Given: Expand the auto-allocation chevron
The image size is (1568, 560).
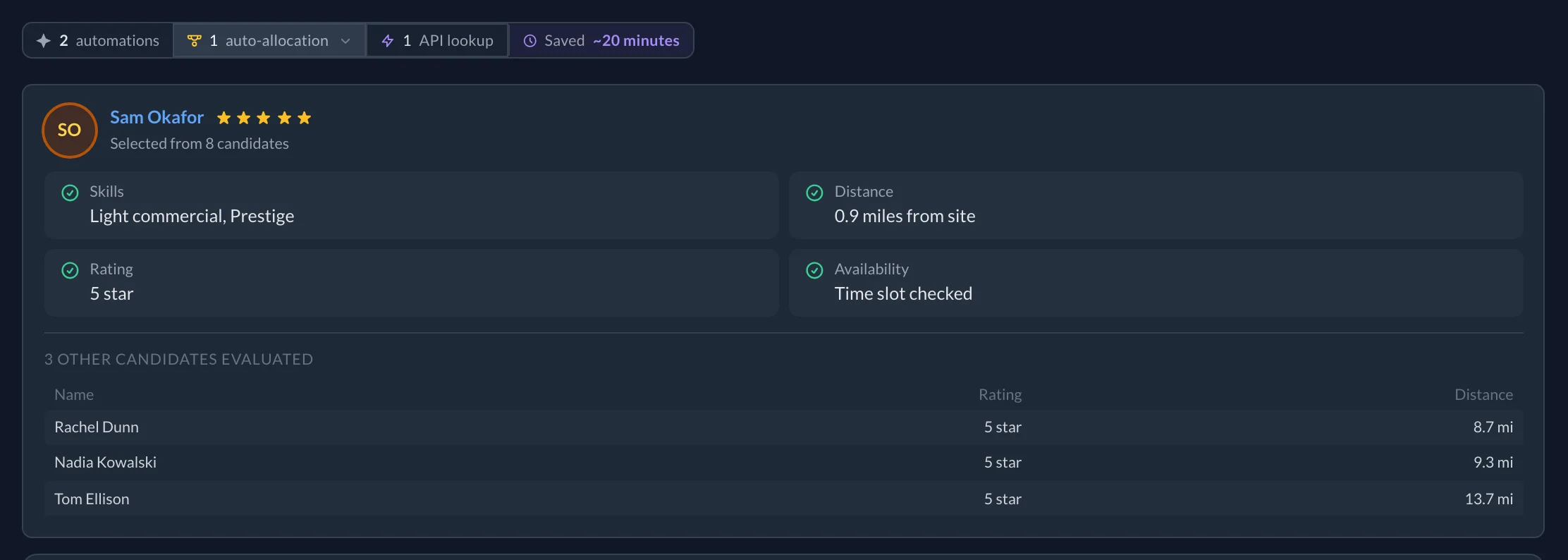Looking at the screenshot, I should tap(345, 41).
